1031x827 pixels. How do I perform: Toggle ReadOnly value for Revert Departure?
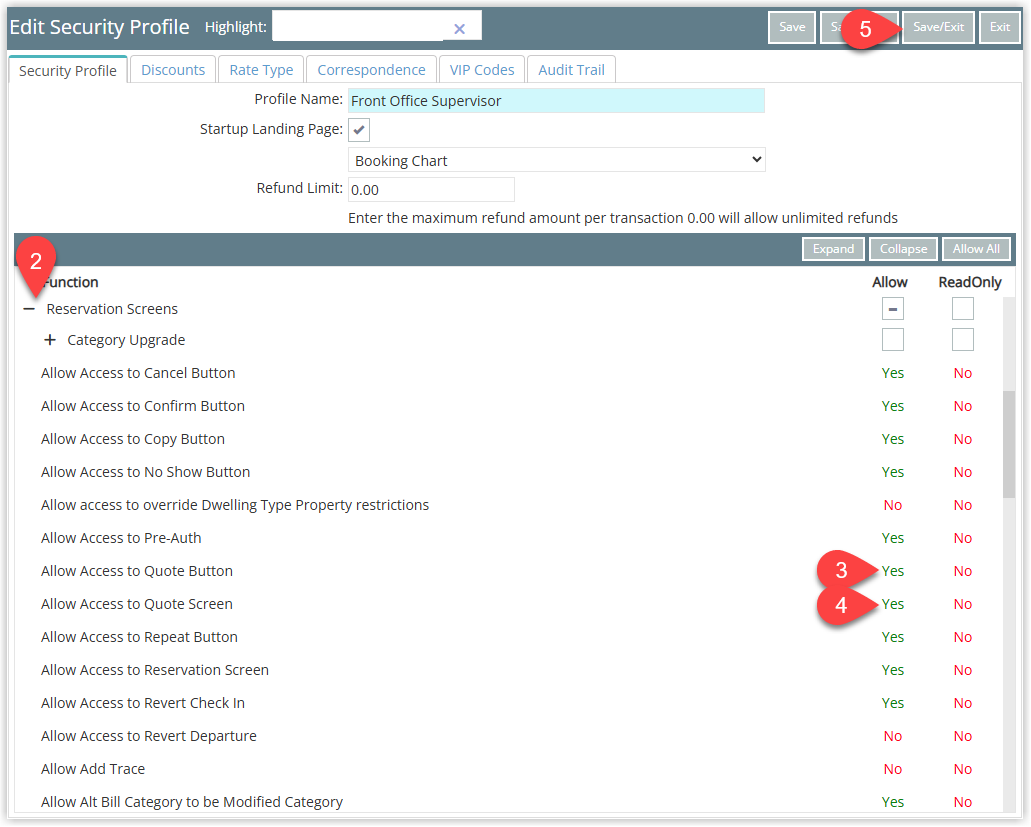tap(963, 736)
